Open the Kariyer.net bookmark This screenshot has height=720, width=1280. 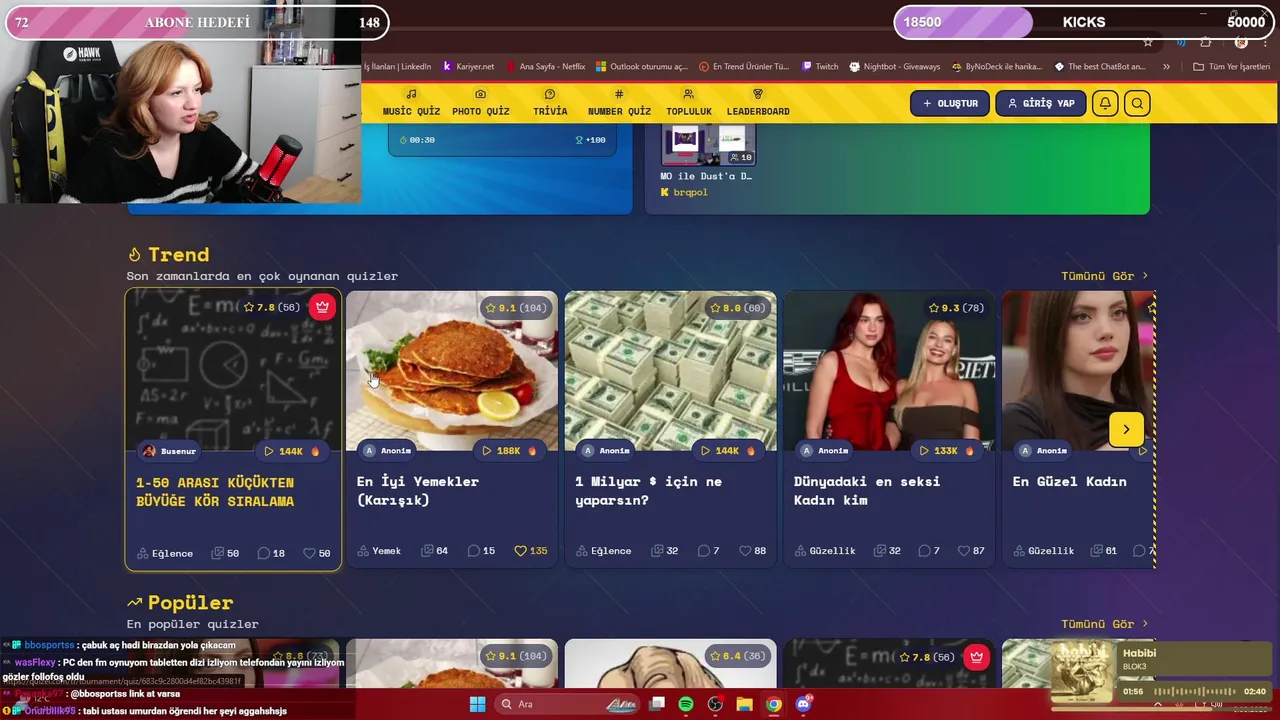coord(468,67)
